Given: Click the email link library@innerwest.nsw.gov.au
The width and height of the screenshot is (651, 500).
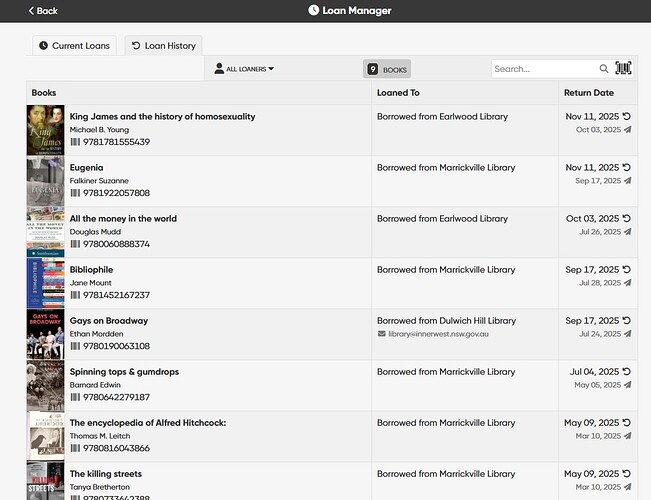Looking at the screenshot, I should 438,333.
